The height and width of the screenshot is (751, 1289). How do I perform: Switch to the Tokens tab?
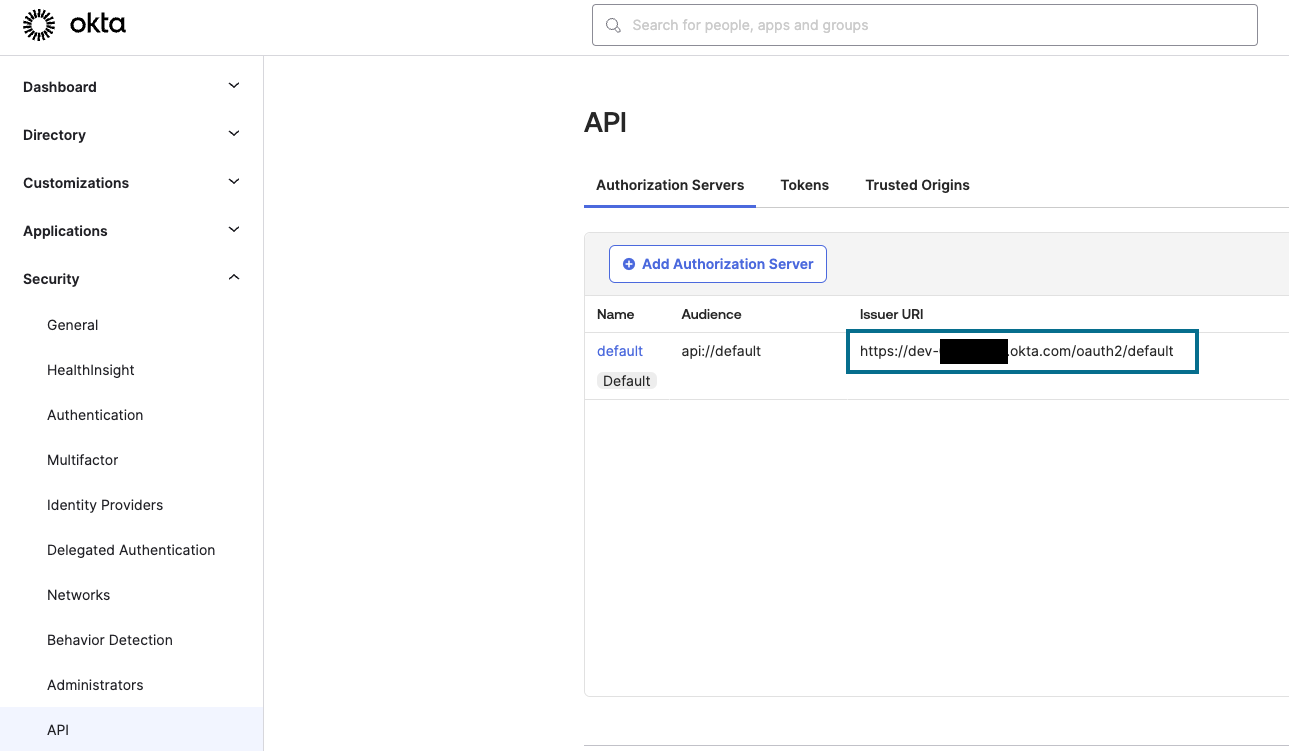(805, 185)
